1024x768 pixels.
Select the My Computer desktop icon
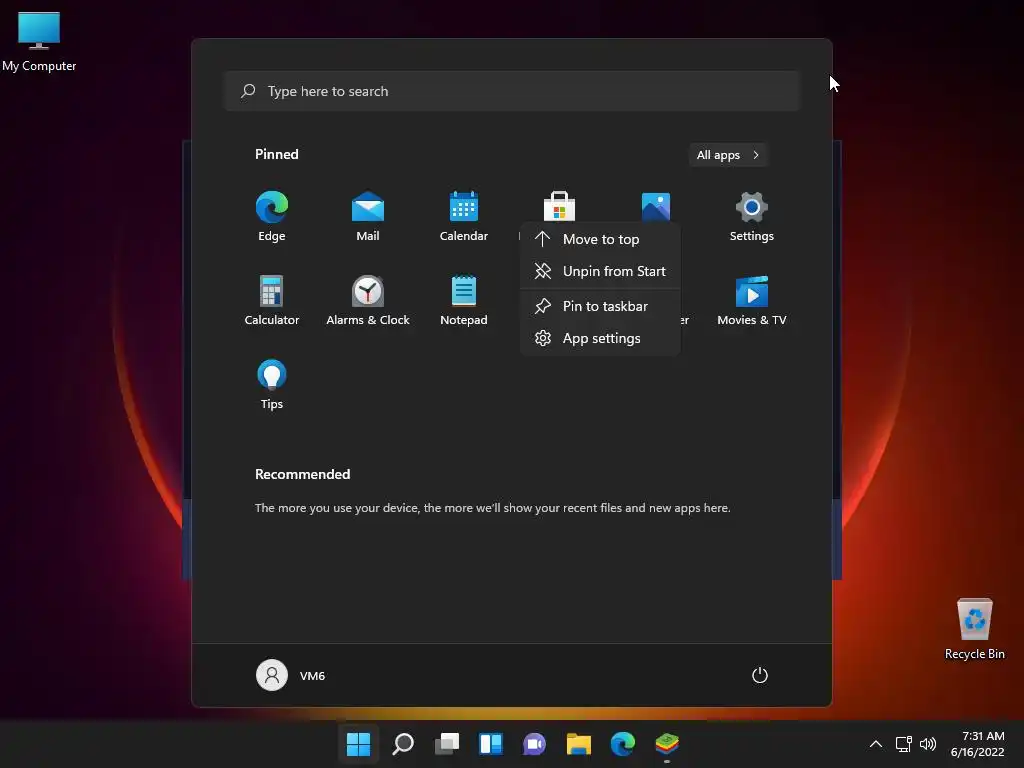pyautogui.click(x=39, y=42)
